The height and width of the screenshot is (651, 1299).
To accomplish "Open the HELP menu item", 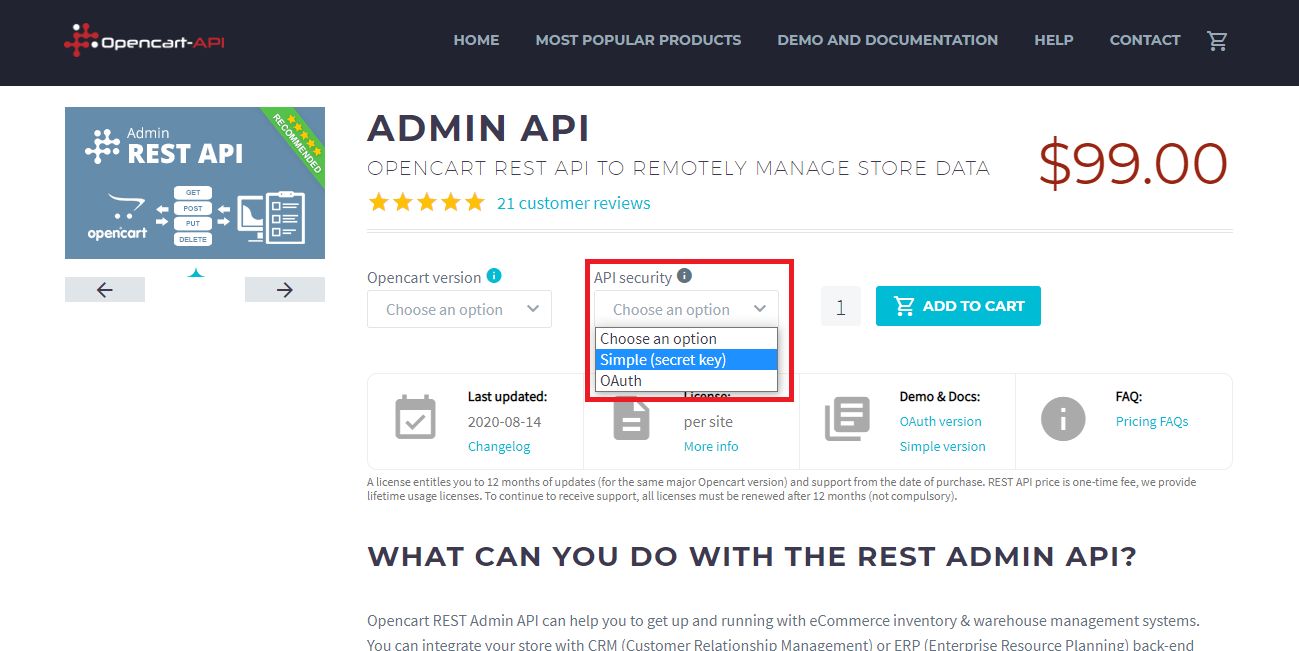I will coord(1054,41).
